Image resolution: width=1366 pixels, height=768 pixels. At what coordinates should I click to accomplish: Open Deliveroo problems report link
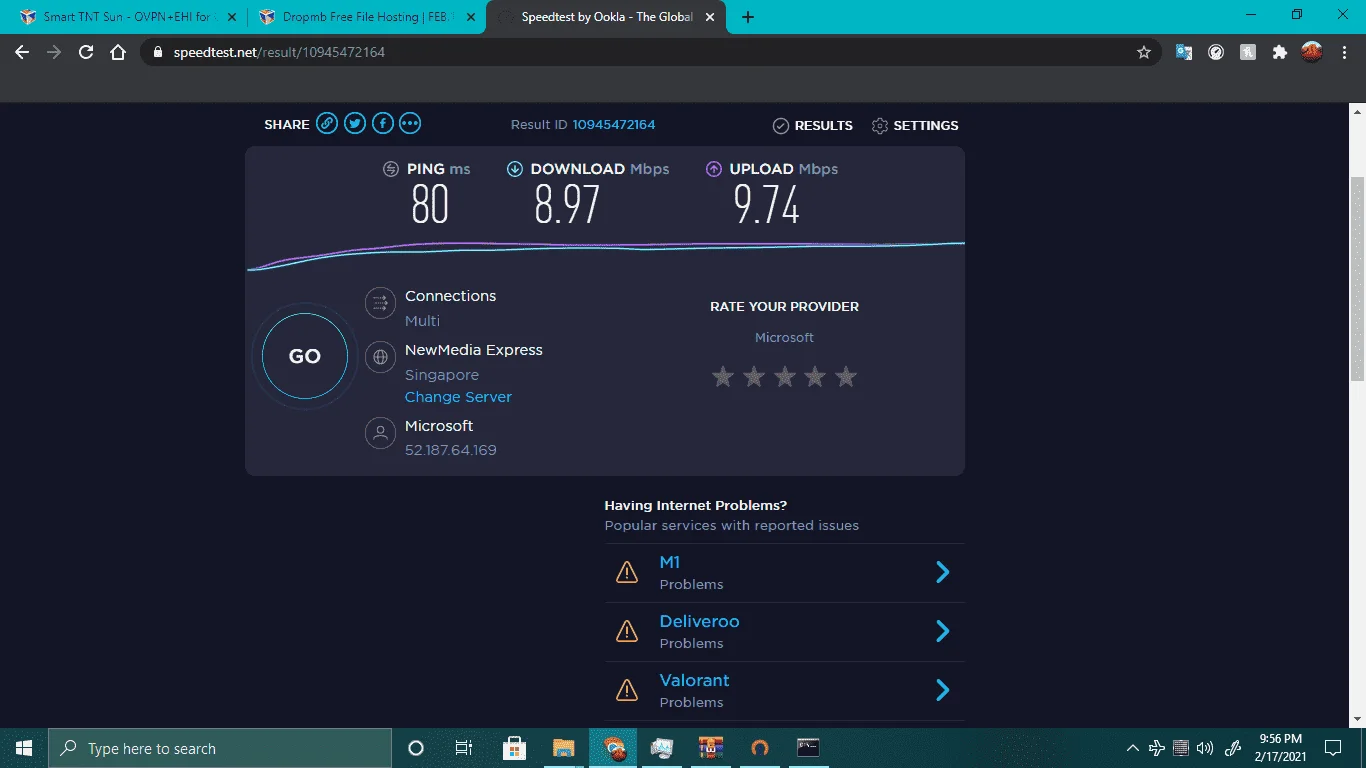(x=699, y=622)
